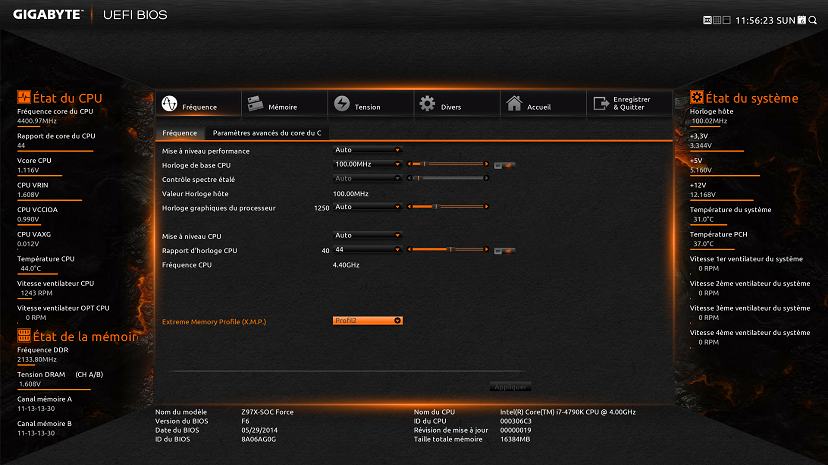Open Horloge de base CPU 100.00MHz dropdown

click(x=368, y=164)
